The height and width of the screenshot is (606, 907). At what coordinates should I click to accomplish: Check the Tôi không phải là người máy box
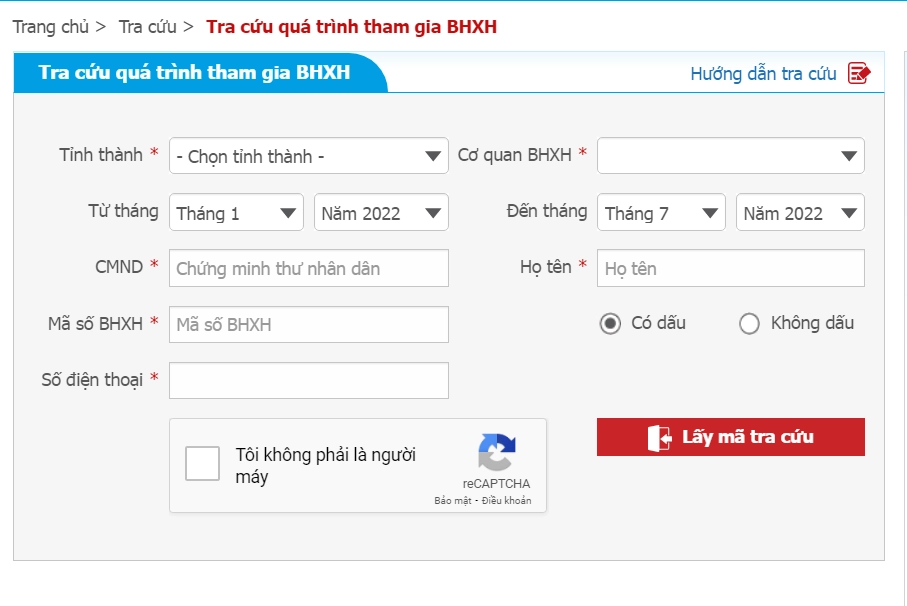click(203, 463)
